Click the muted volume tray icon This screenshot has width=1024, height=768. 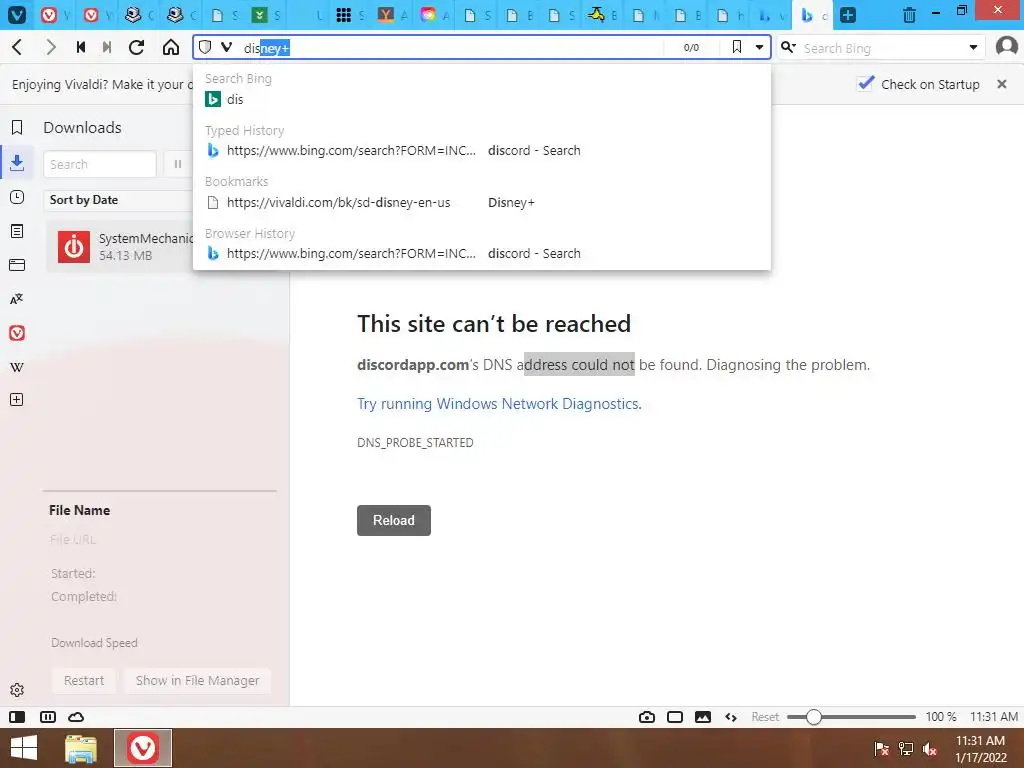(x=930, y=749)
